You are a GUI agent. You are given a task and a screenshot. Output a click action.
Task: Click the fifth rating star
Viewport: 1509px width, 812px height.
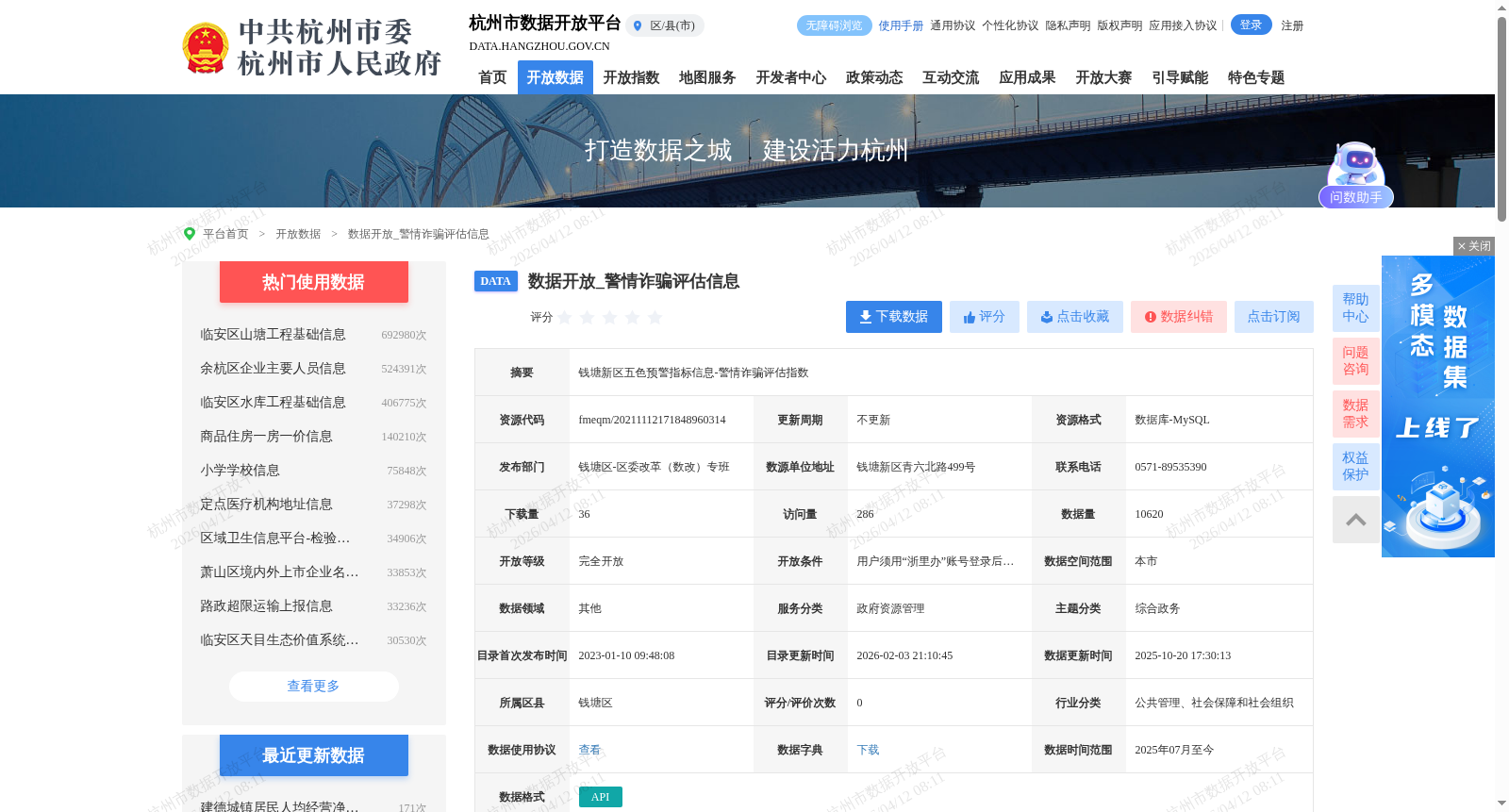point(655,317)
